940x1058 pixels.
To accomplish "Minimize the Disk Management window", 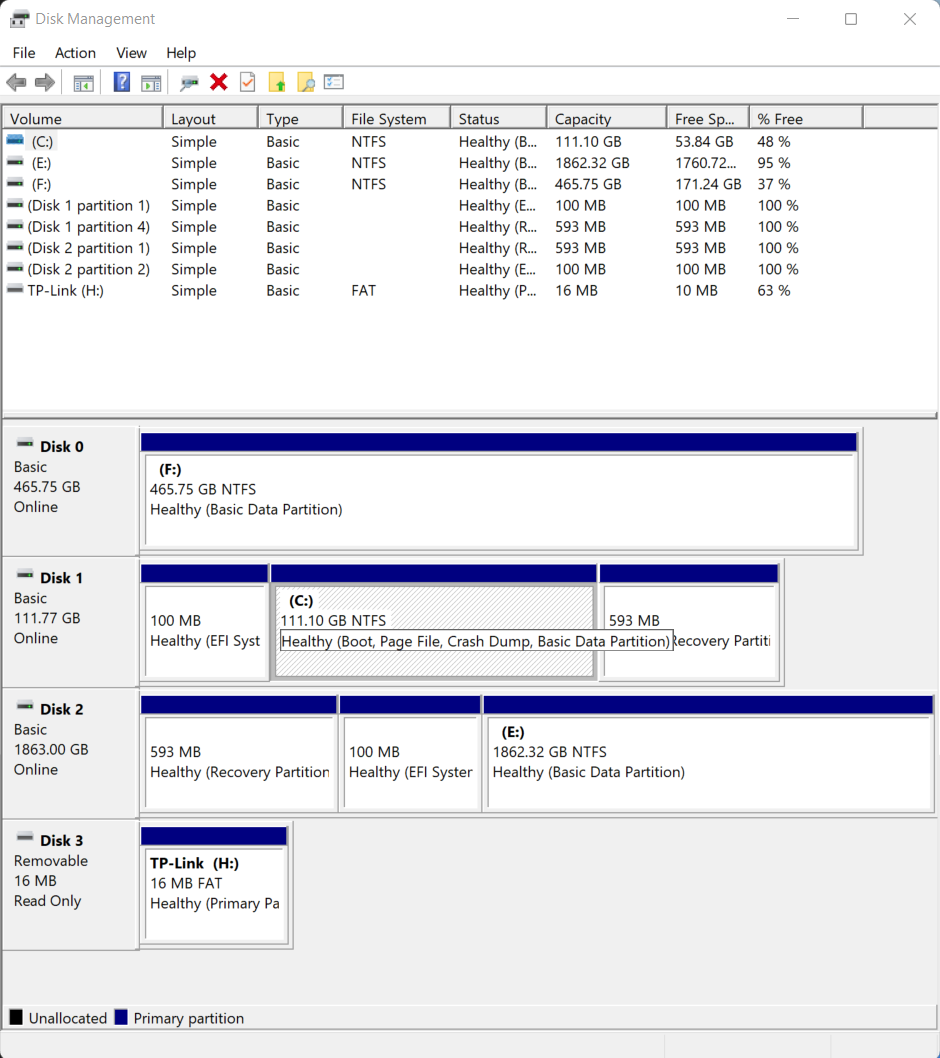I will (793, 19).
